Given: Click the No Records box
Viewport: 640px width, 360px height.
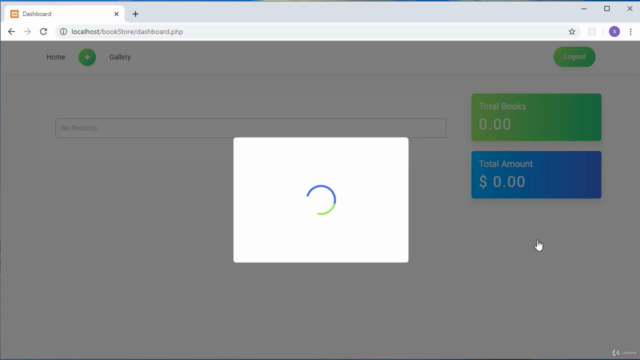Looking at the screenshot, I should [251, 128].
